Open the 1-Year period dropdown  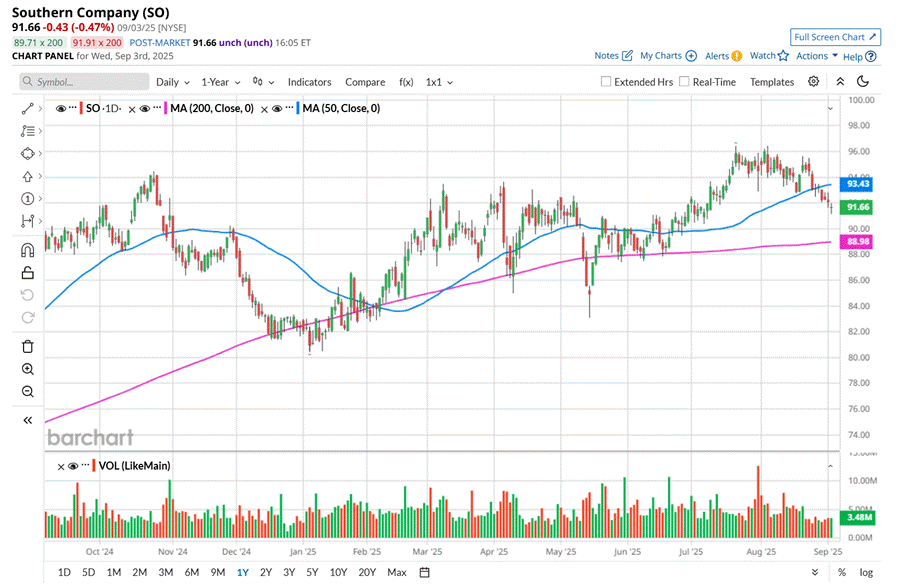click(221, 82)
